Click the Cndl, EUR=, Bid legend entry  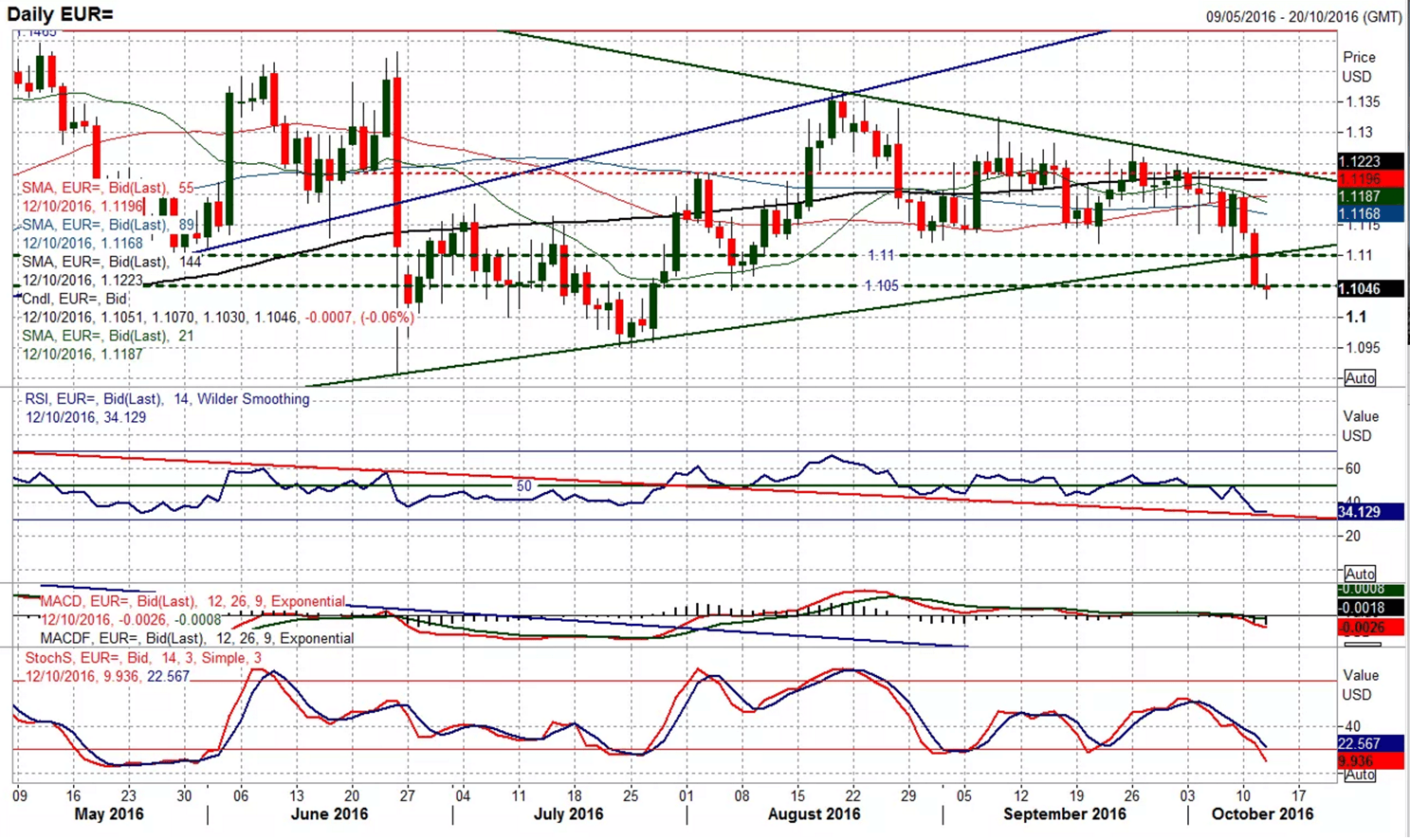[x=75, y=299]
